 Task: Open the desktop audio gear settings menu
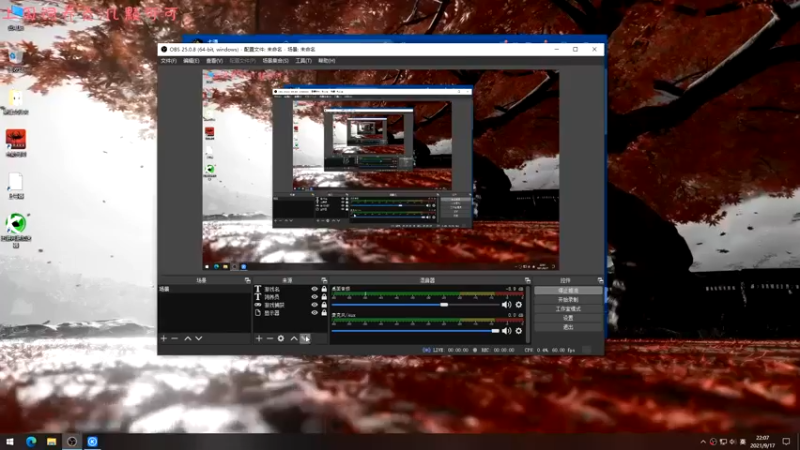pos(518,304)
